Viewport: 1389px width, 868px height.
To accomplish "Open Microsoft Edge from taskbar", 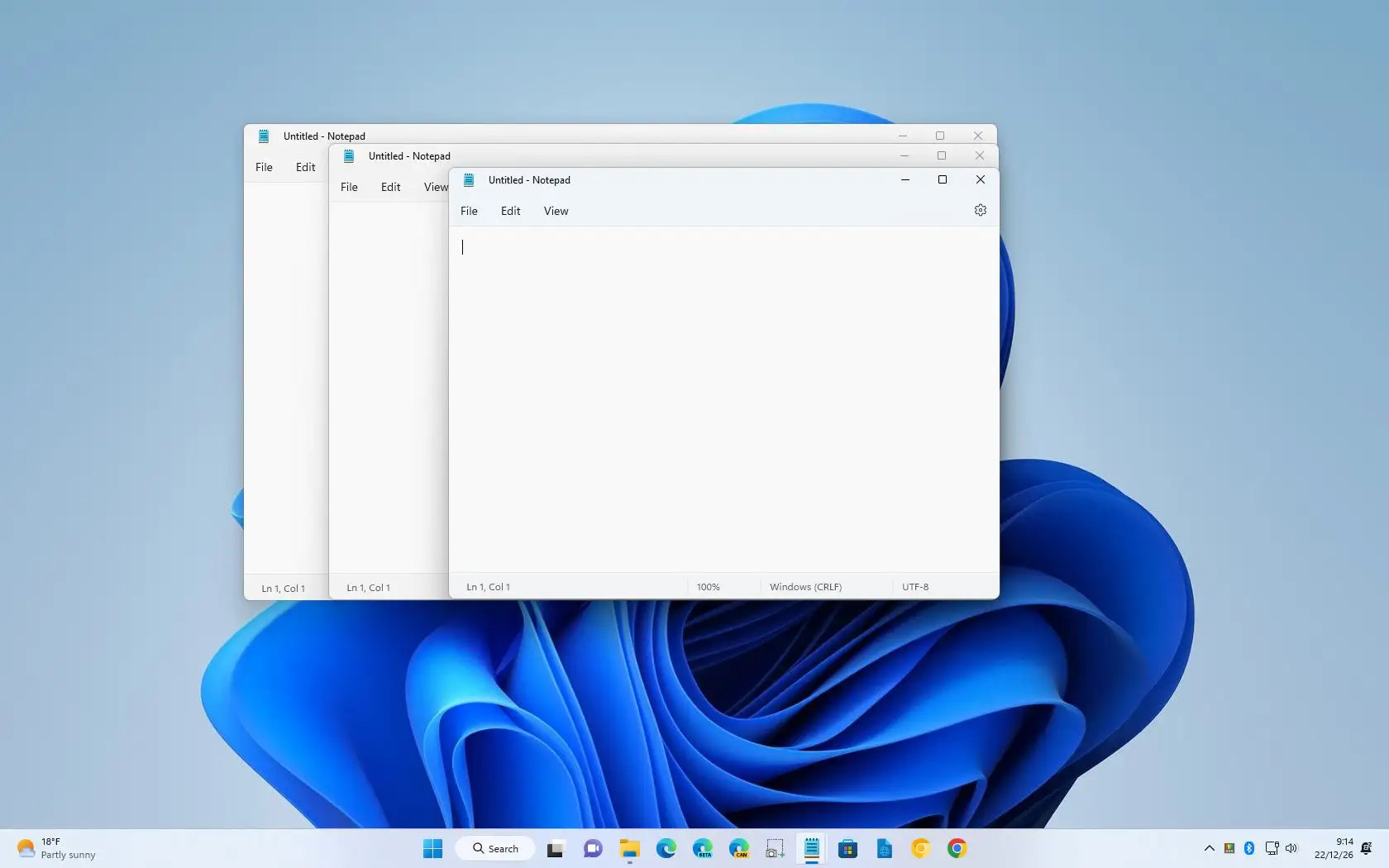I will [x=666, y=848].
